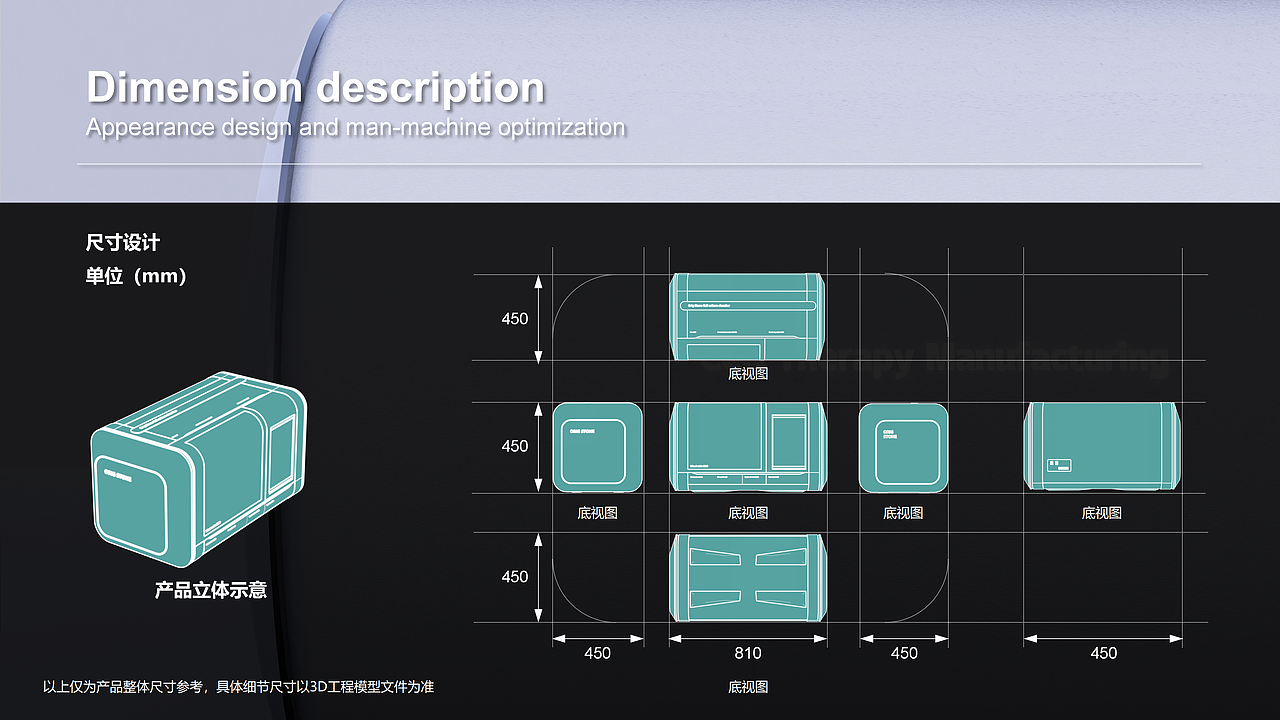Select the "底视图" label under the right end-view drawing

903,513
